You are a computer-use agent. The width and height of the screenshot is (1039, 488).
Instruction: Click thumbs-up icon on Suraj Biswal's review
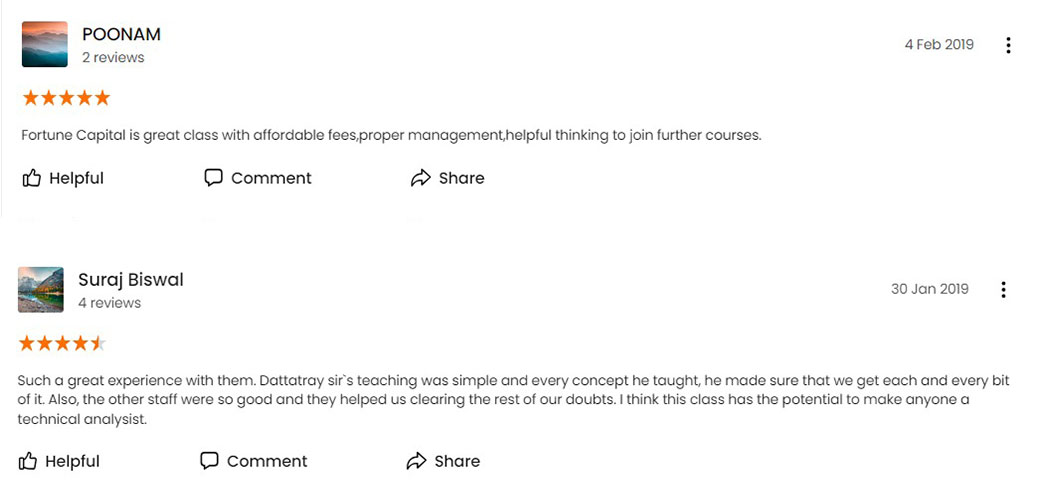27,461
